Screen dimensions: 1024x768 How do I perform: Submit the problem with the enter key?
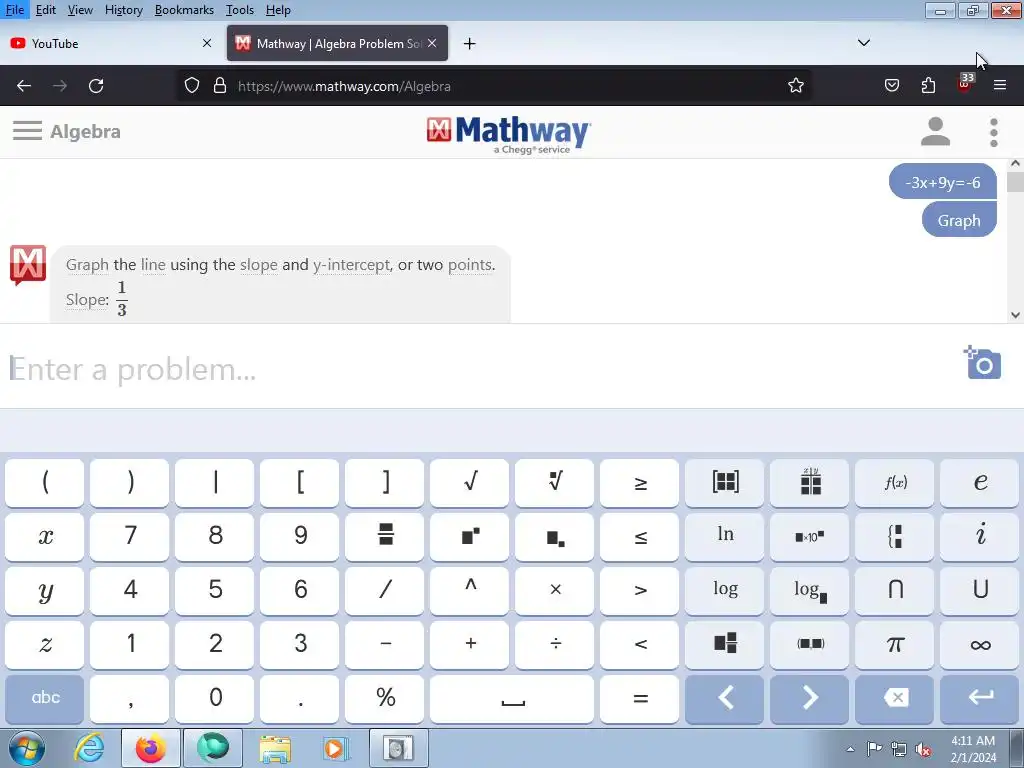pyautogui.click(x=979, y=699)
